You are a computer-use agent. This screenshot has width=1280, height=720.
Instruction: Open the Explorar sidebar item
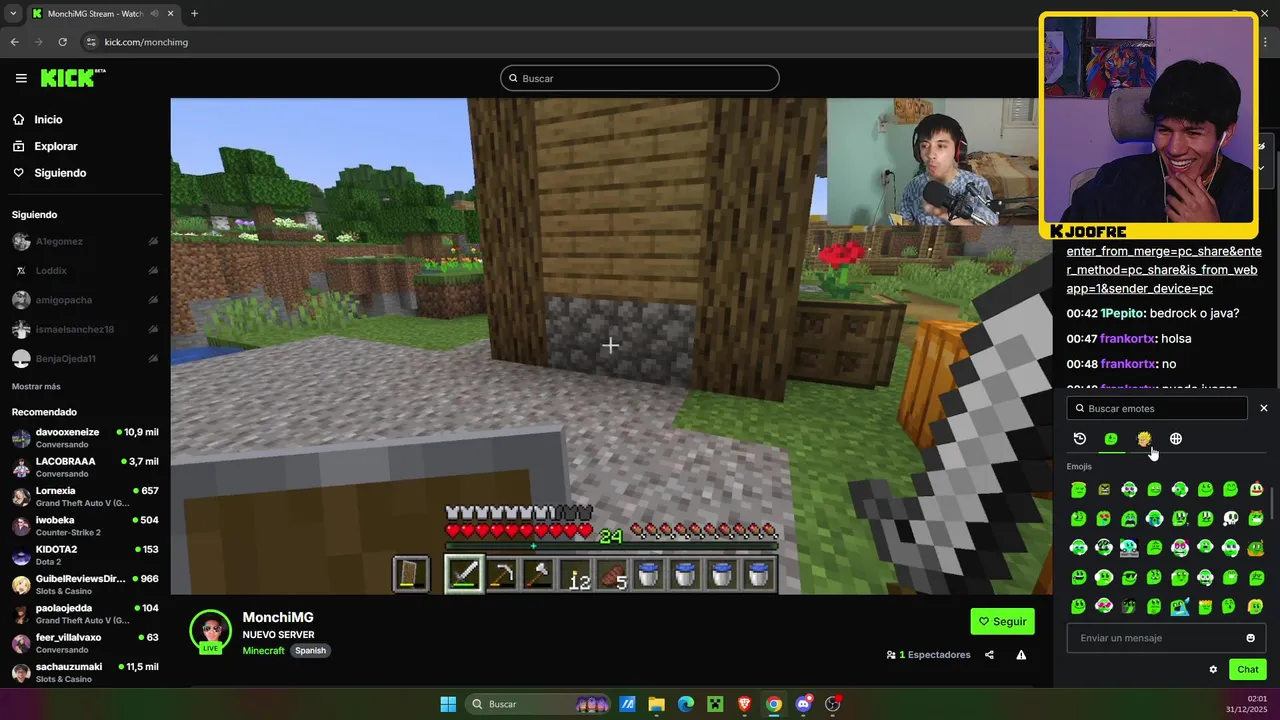tap(55, 146)
